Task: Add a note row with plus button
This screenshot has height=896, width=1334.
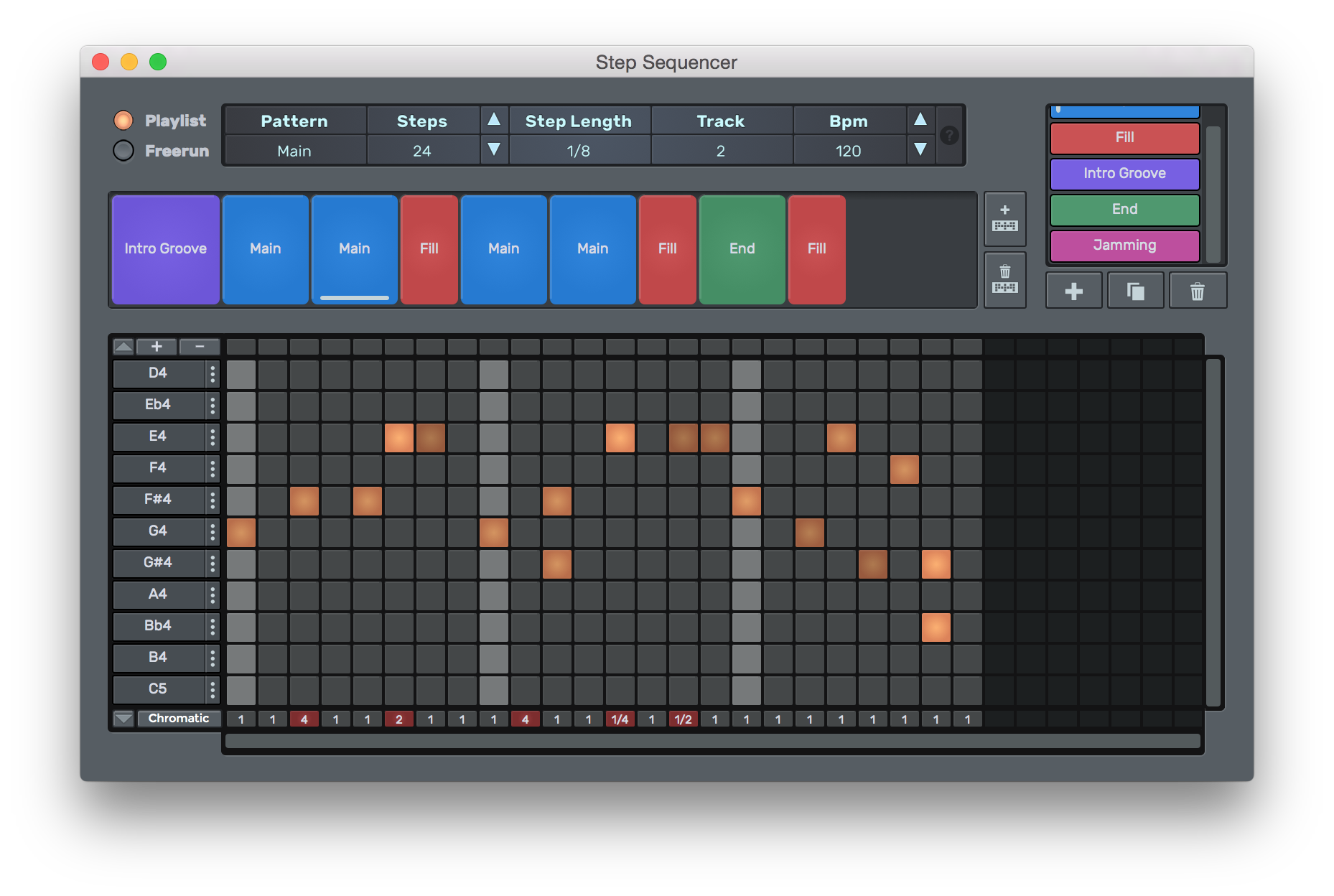Action: click(x=157, y=347)
